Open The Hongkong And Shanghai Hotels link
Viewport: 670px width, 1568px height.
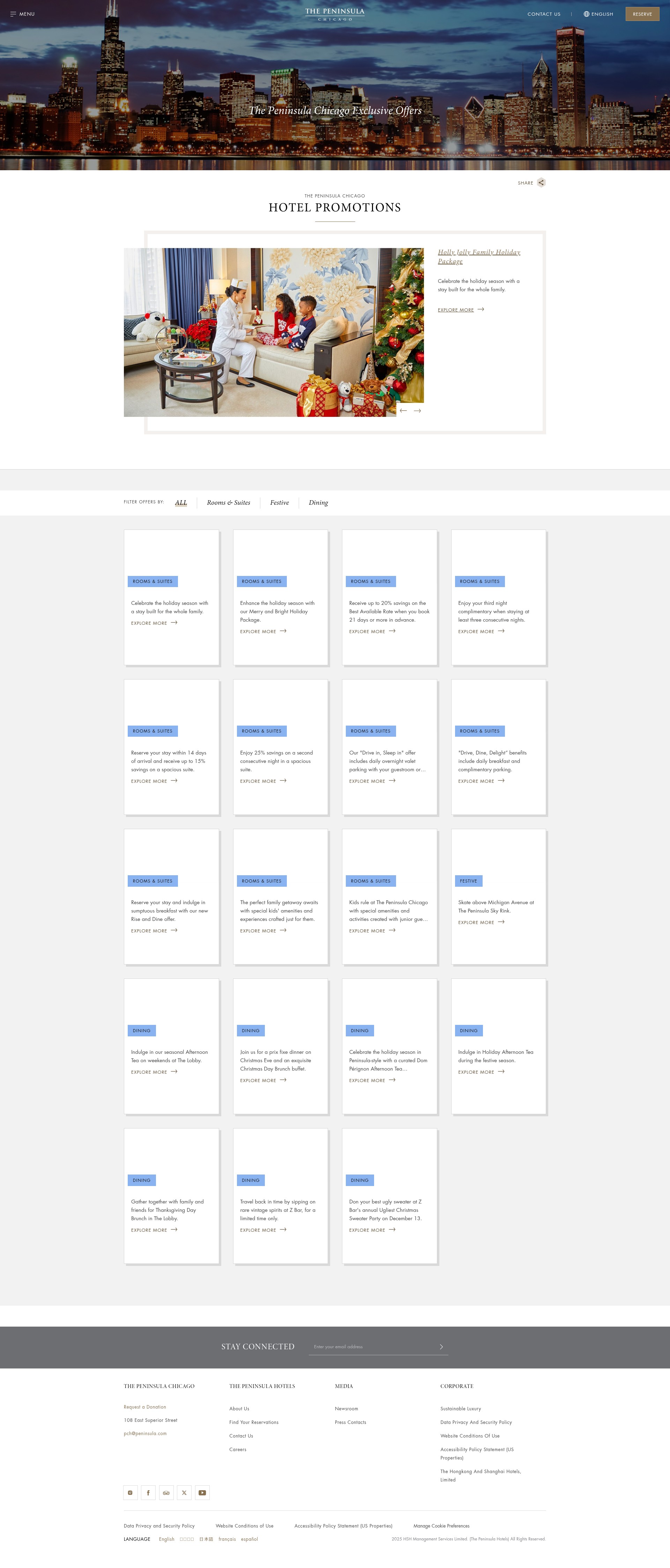coord(481,1476)
